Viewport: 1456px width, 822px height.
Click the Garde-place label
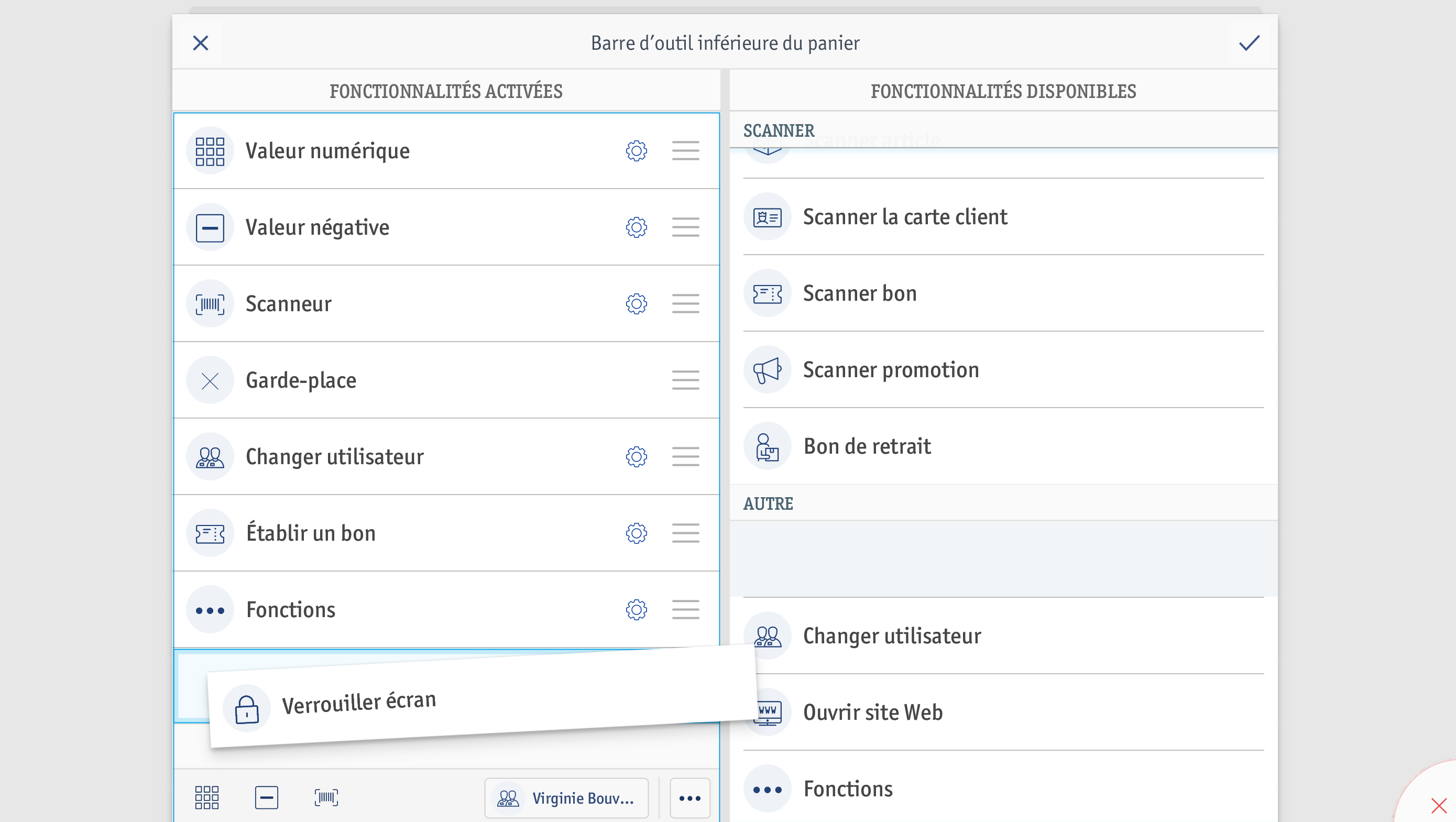pyautogui.click(x=301, y=380)
